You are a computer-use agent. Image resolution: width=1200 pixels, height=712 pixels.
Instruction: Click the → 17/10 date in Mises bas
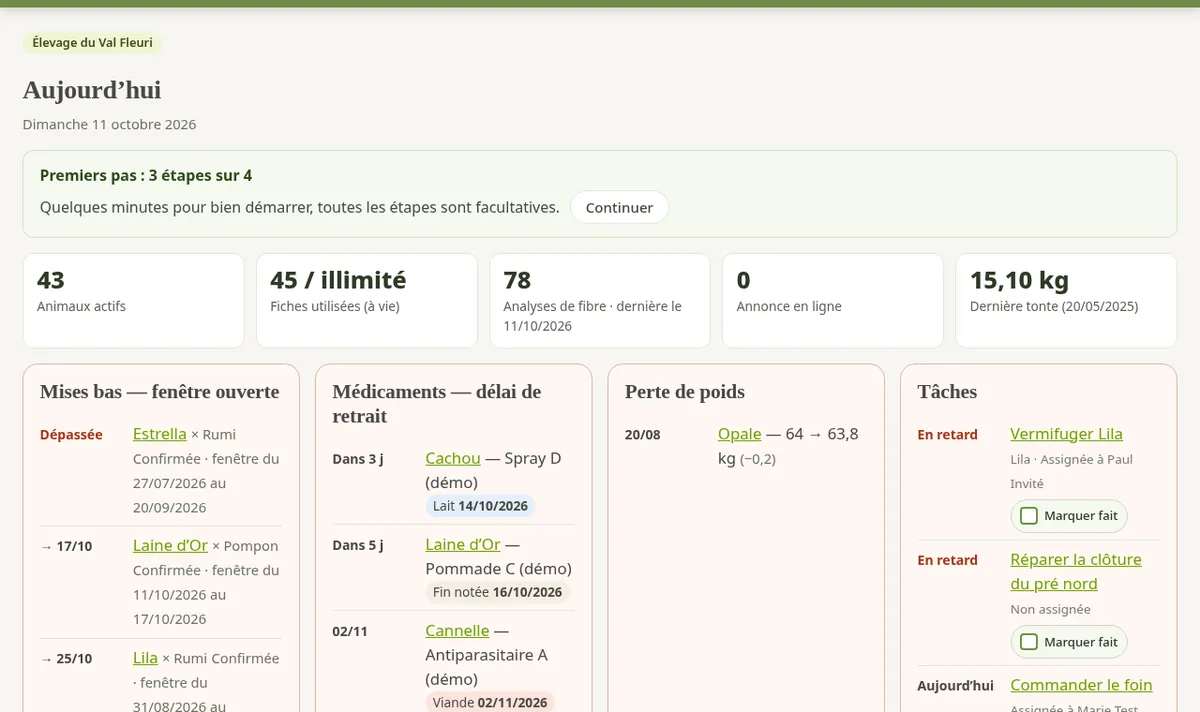click(x=66, y=546)
